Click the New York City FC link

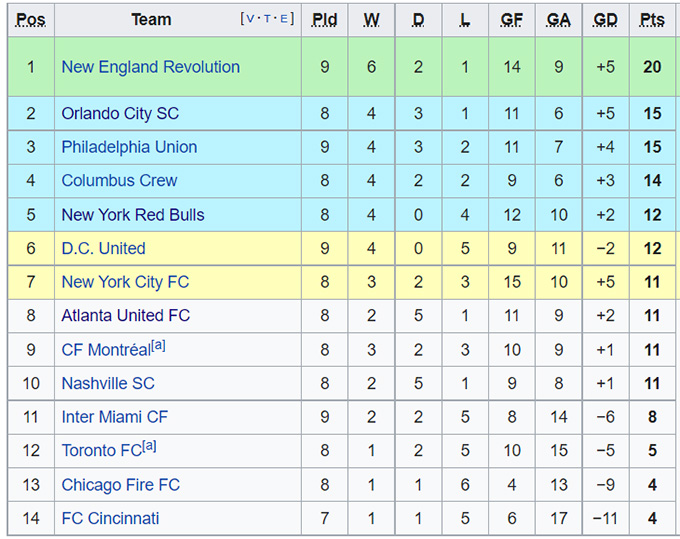pyautogui.click(x=125, y=282)
